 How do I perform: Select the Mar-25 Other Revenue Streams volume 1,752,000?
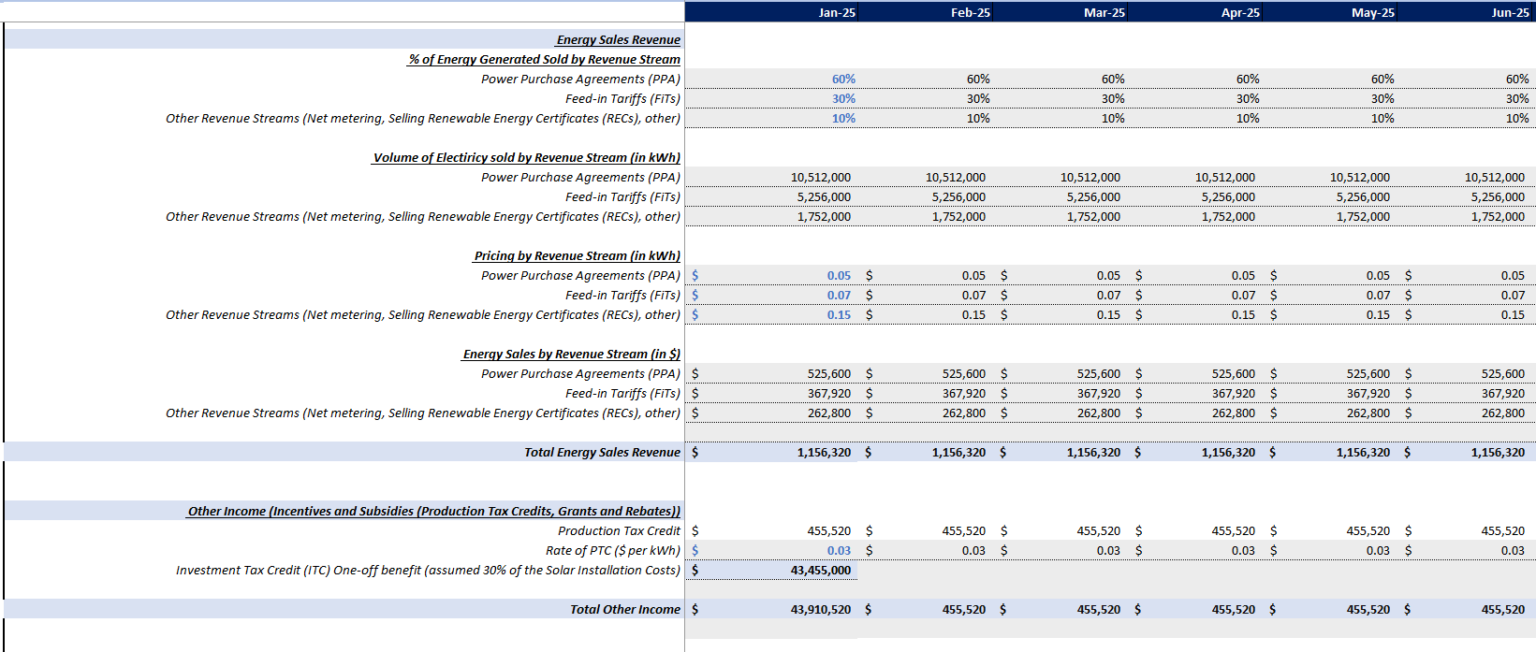coord(1061,217)
